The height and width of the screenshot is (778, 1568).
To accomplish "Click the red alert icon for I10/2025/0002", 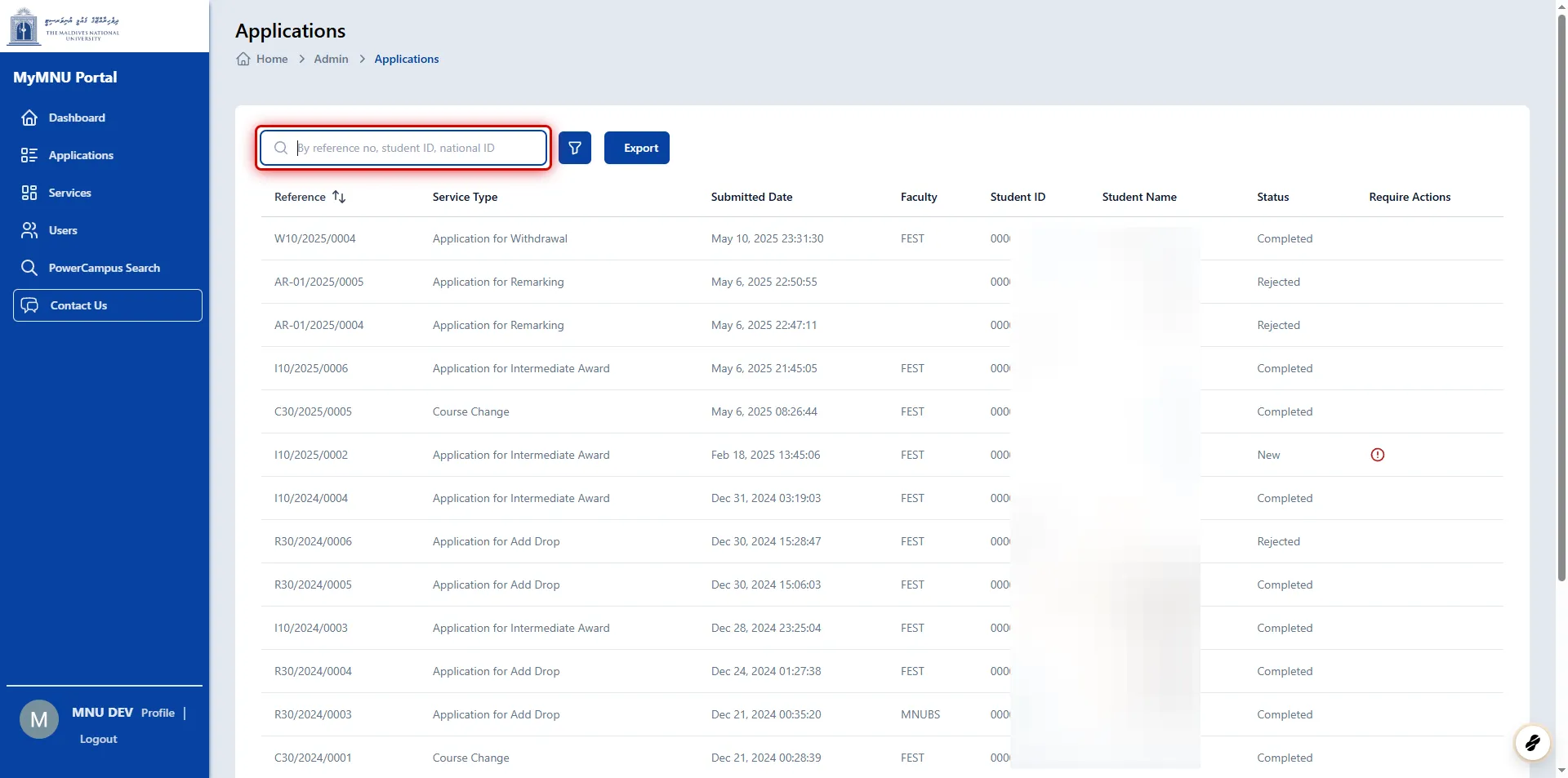I will point(1378,455).
